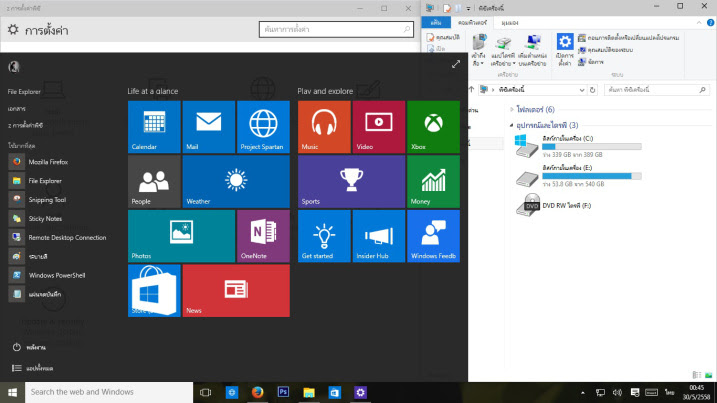Collapse the devices and drives (3) group
The height and width of the screenshot is (403, 717).
[511, 125]
